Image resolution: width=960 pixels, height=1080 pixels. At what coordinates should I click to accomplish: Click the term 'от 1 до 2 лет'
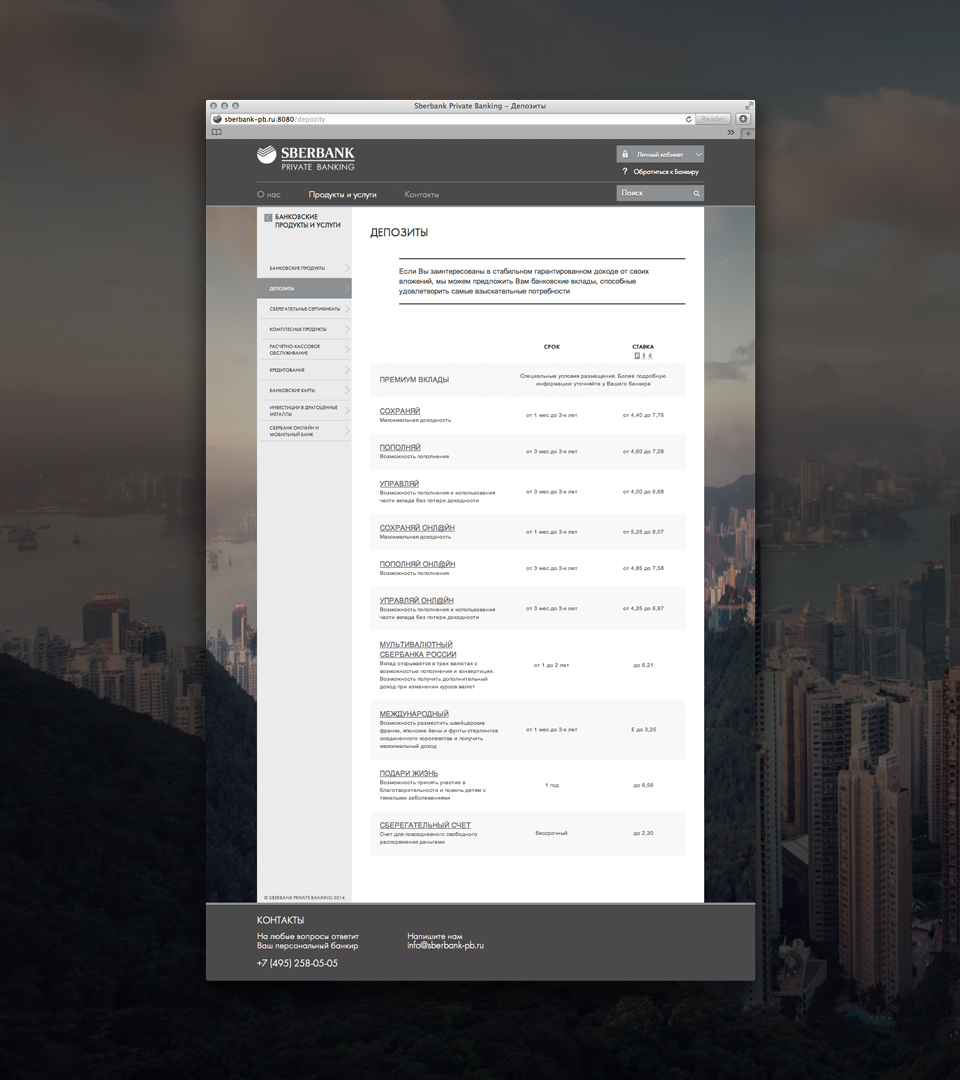[x=552, y=665]
